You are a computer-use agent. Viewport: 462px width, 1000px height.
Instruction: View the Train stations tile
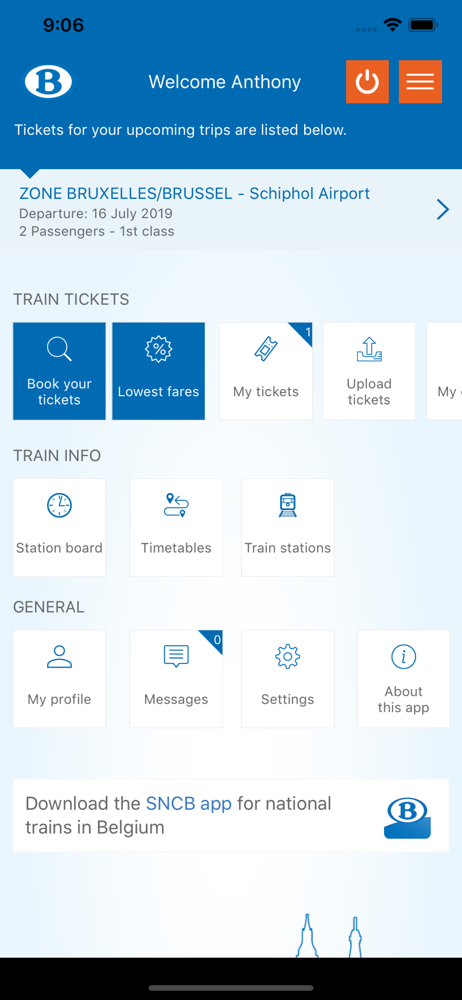point(288,527)
